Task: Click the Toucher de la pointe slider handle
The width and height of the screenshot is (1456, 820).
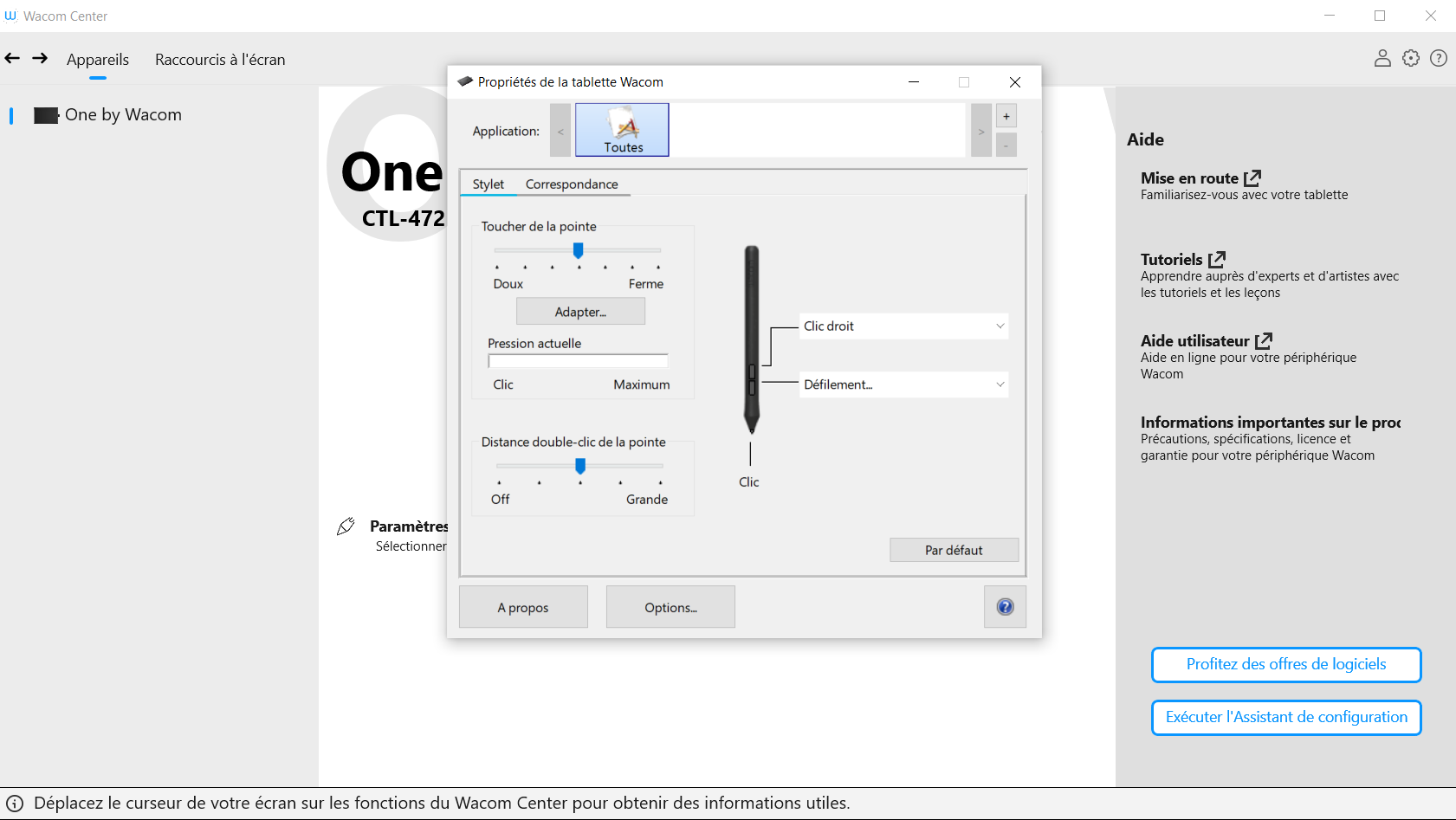Action: coord(579,250)
